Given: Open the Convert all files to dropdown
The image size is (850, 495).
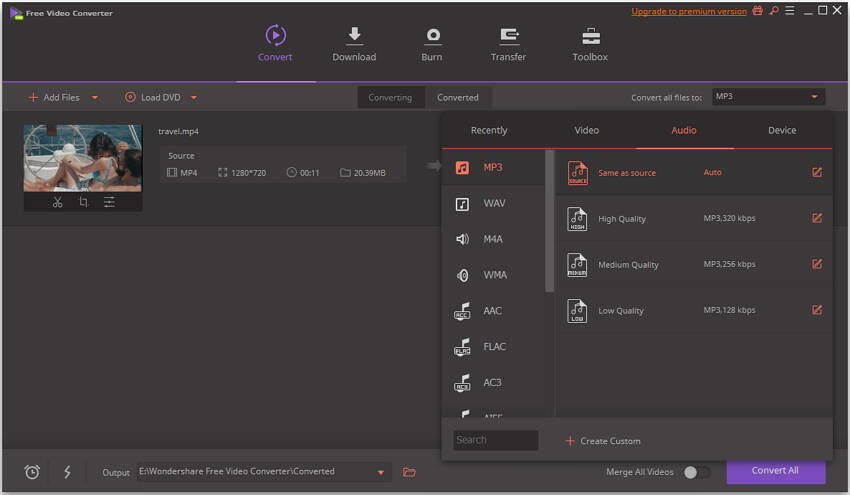Looking at the screenshot, I should point(768,97).
